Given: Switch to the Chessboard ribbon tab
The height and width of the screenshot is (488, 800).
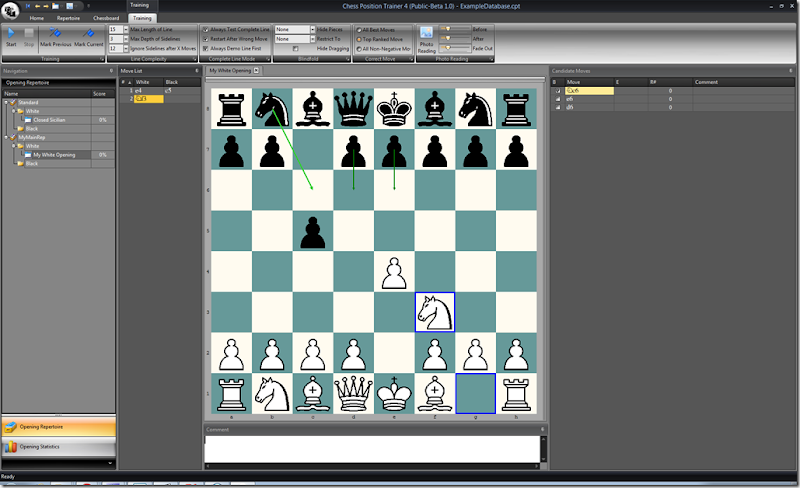Looking at the screenshot, I should click(105, 18).
